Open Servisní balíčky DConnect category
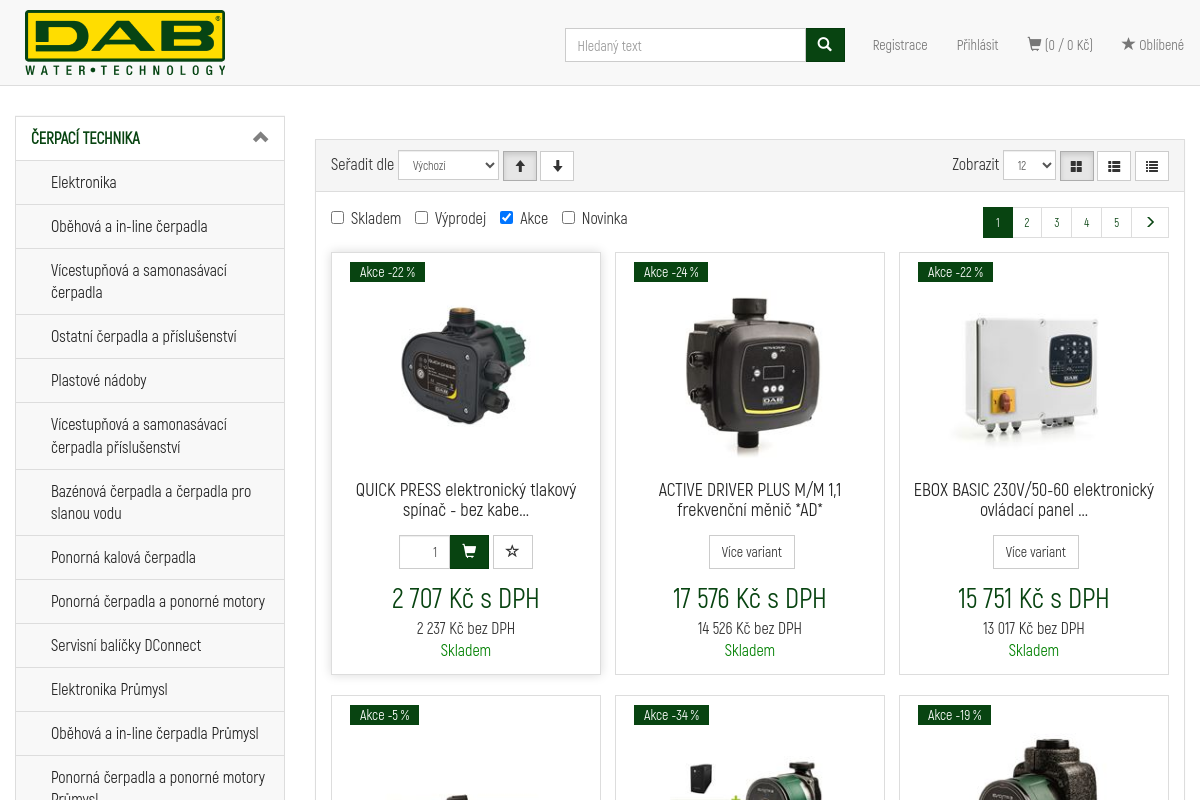 150,645
